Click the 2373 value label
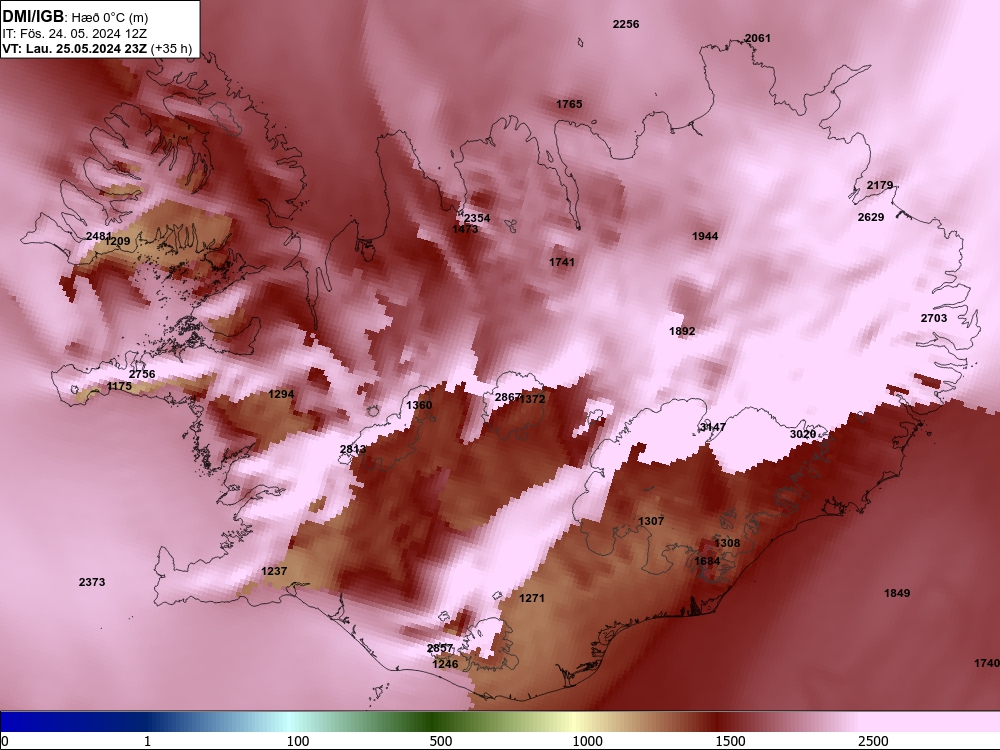The width and height of the screenshot is (1000, 750). pyautogui.click(x=92, y=582)
